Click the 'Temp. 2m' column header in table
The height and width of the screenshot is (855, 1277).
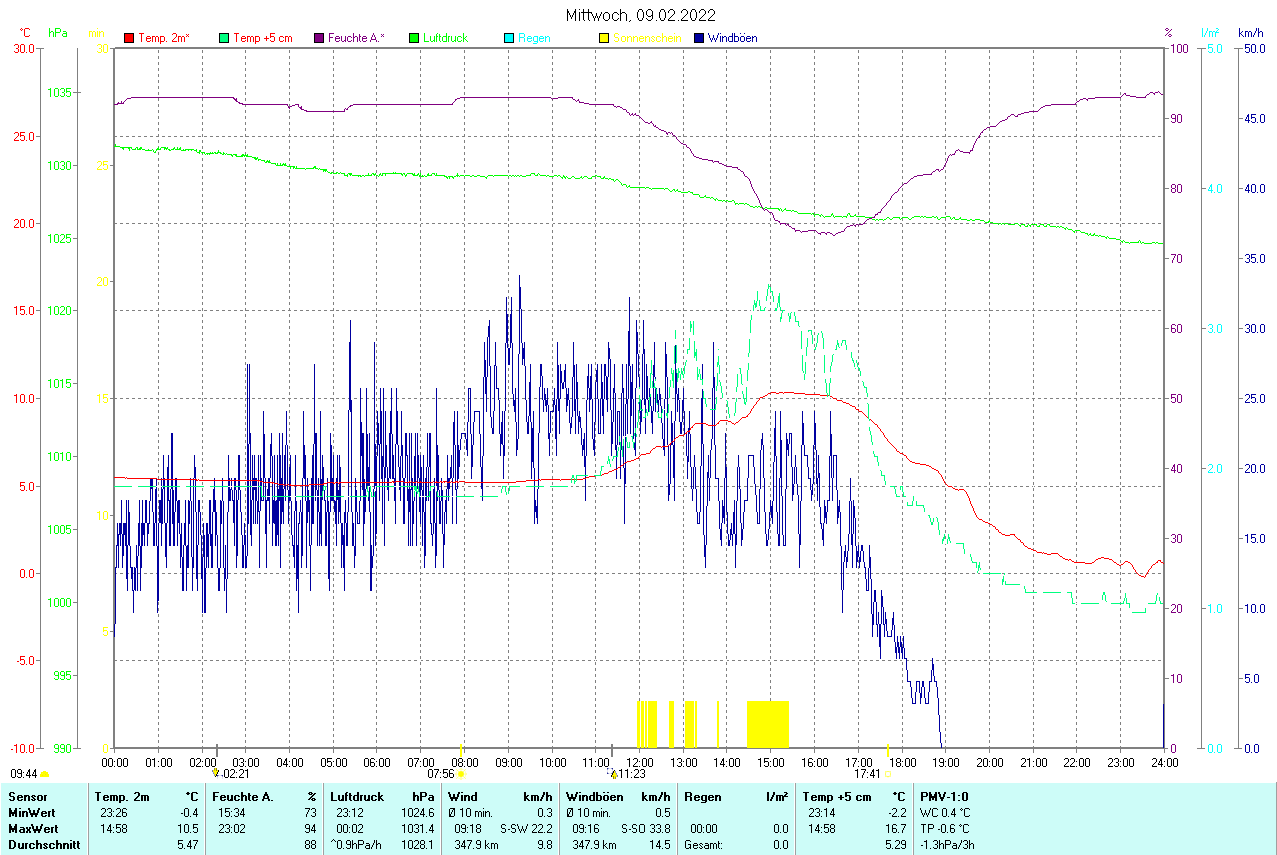122,797
